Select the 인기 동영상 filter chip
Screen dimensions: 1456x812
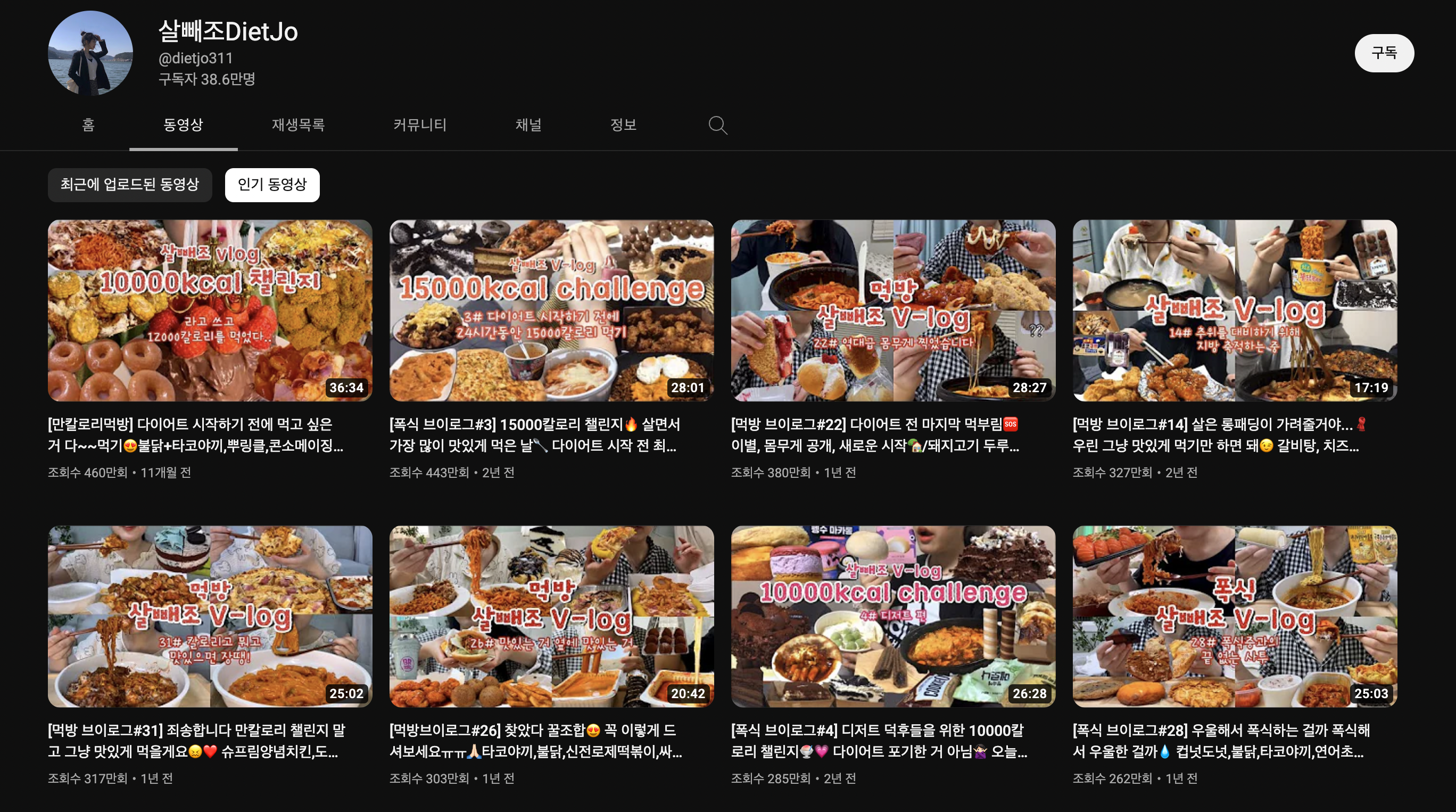click(x=272, y=185)
